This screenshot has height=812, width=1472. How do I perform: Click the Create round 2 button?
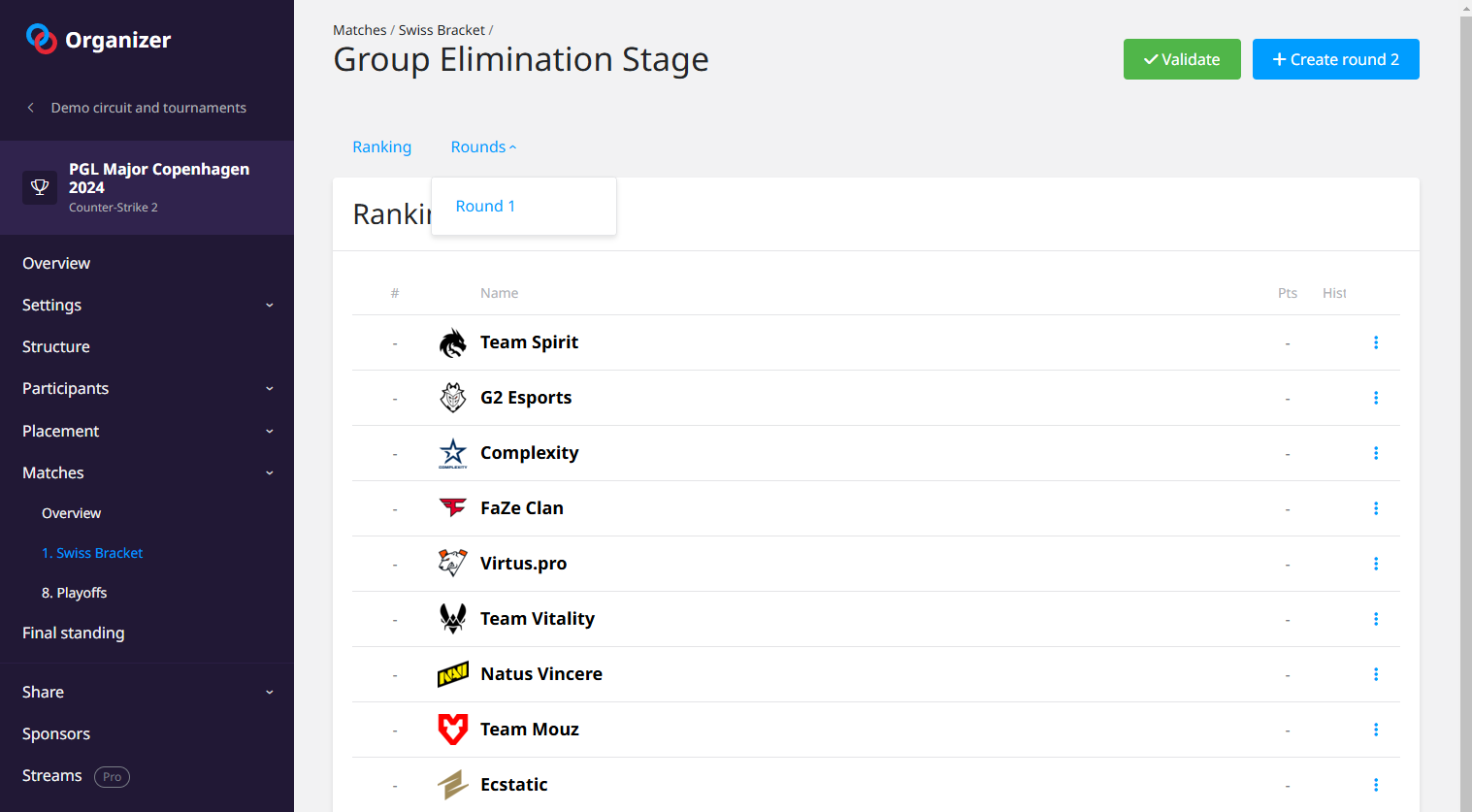tap(1335, 59)
